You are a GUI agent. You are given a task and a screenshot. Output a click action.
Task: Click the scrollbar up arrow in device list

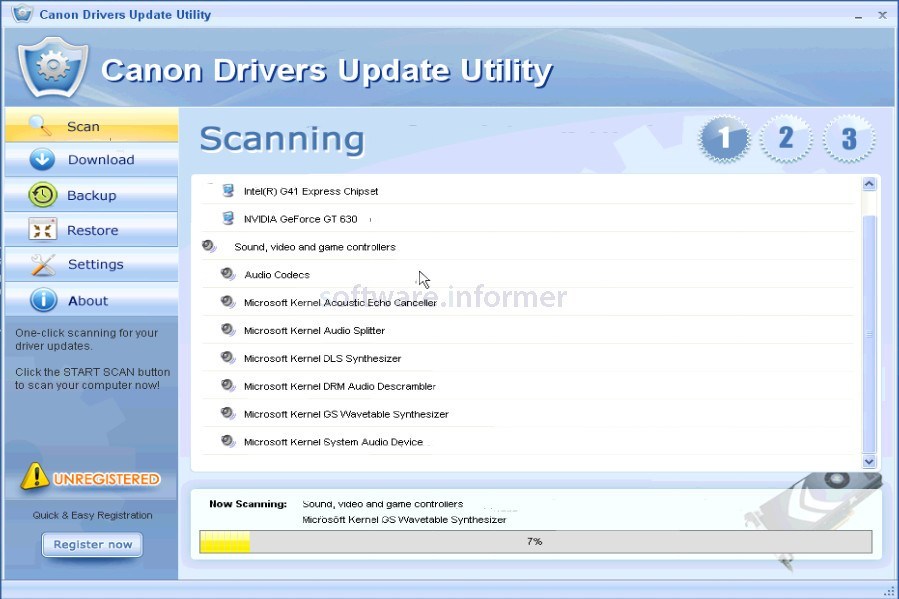point(869,184)
